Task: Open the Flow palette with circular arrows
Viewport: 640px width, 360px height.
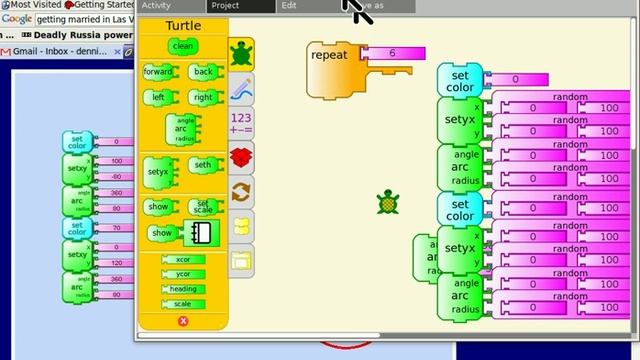Action: point(241,192)
